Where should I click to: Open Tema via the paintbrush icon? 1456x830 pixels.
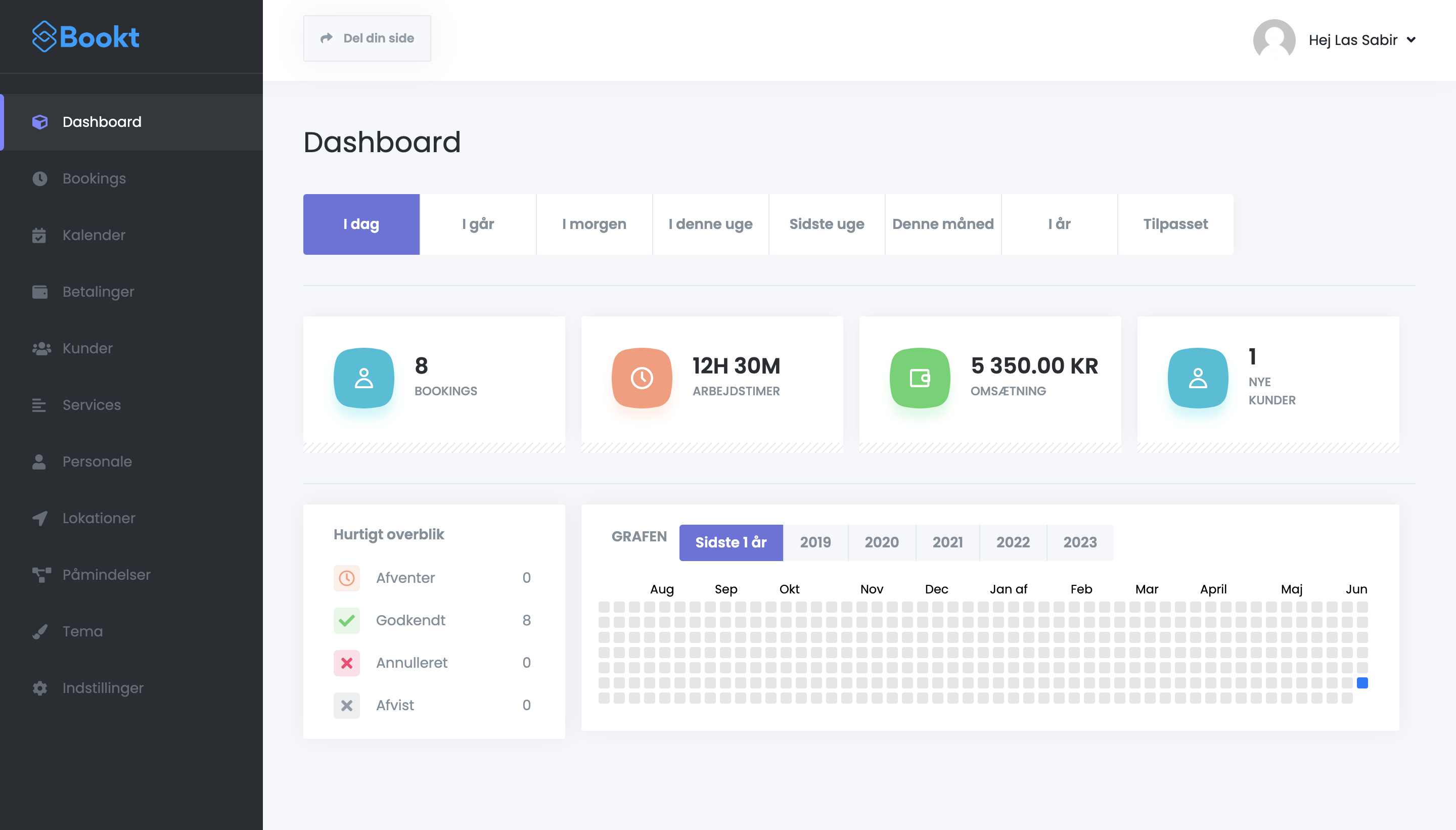point(39,632)
